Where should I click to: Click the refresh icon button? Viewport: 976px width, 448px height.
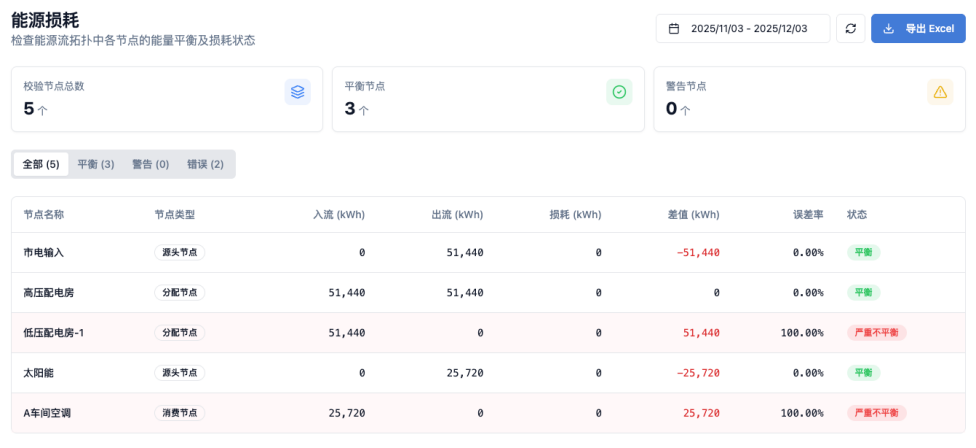tap(850, 29)
